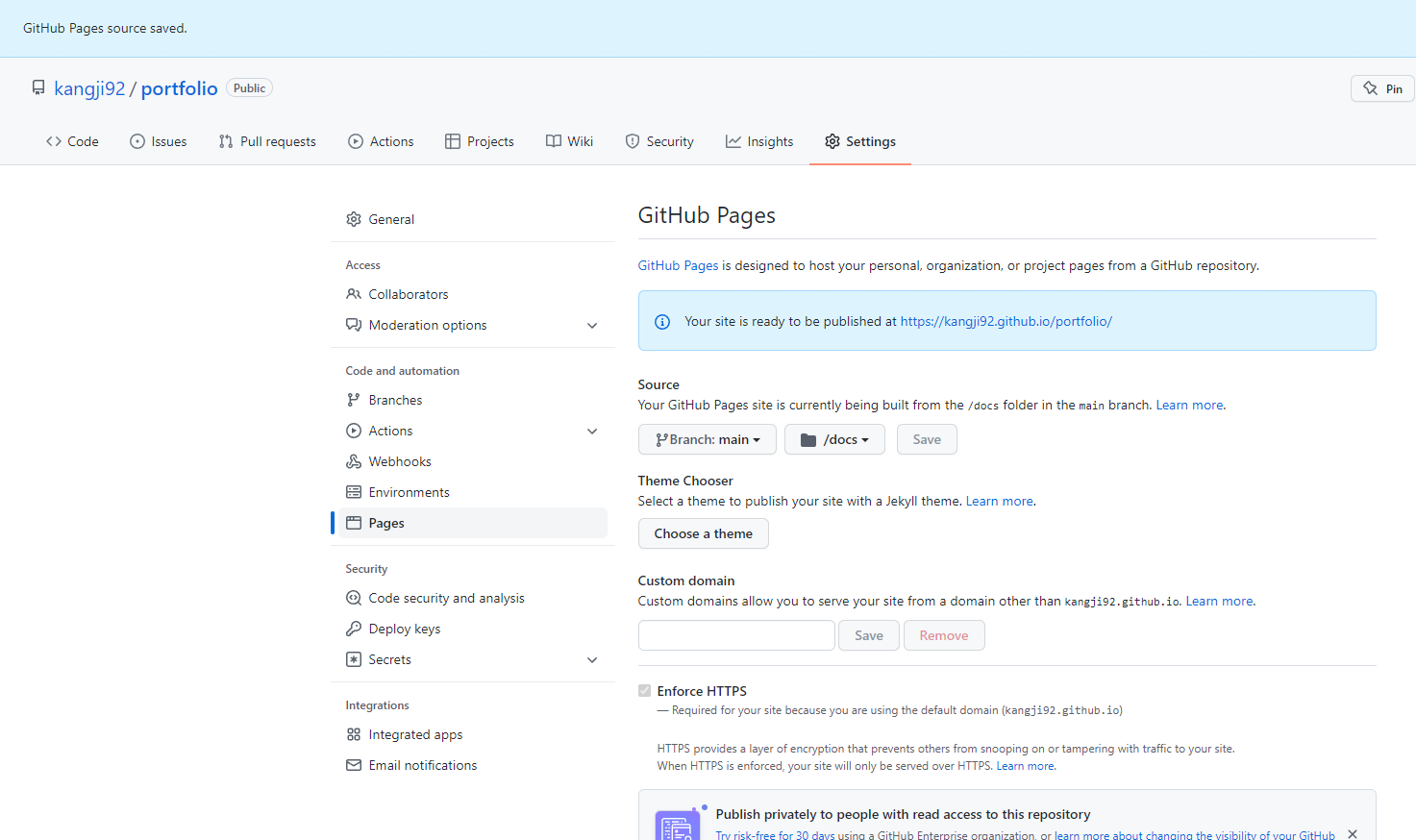Click the Pages browser icon in sidebar
Viewport: 1416px width, 840px height.
(x=354, y=523)
